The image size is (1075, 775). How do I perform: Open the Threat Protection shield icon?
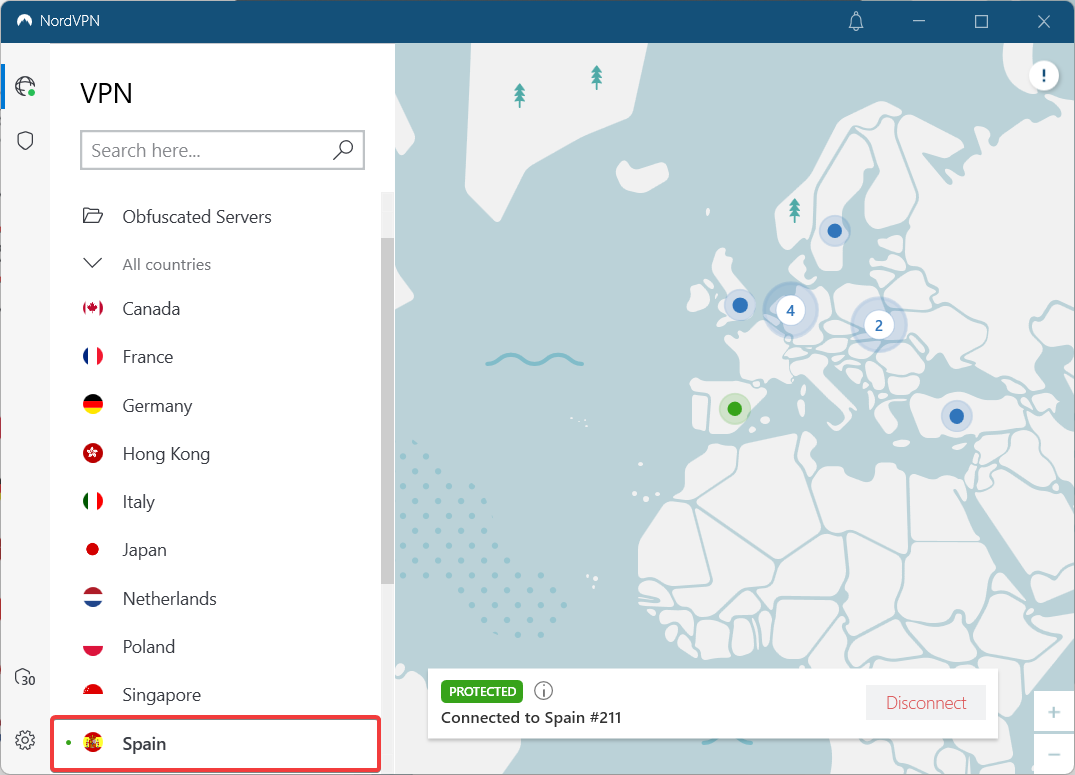[25, 140]
